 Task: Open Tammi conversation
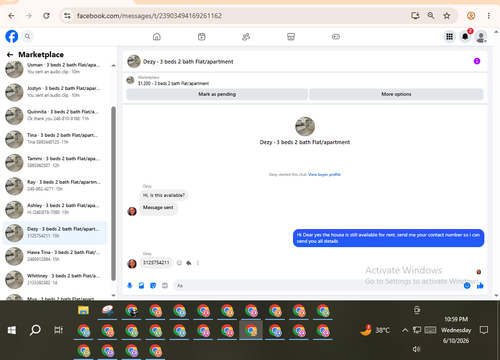(55, 162)
